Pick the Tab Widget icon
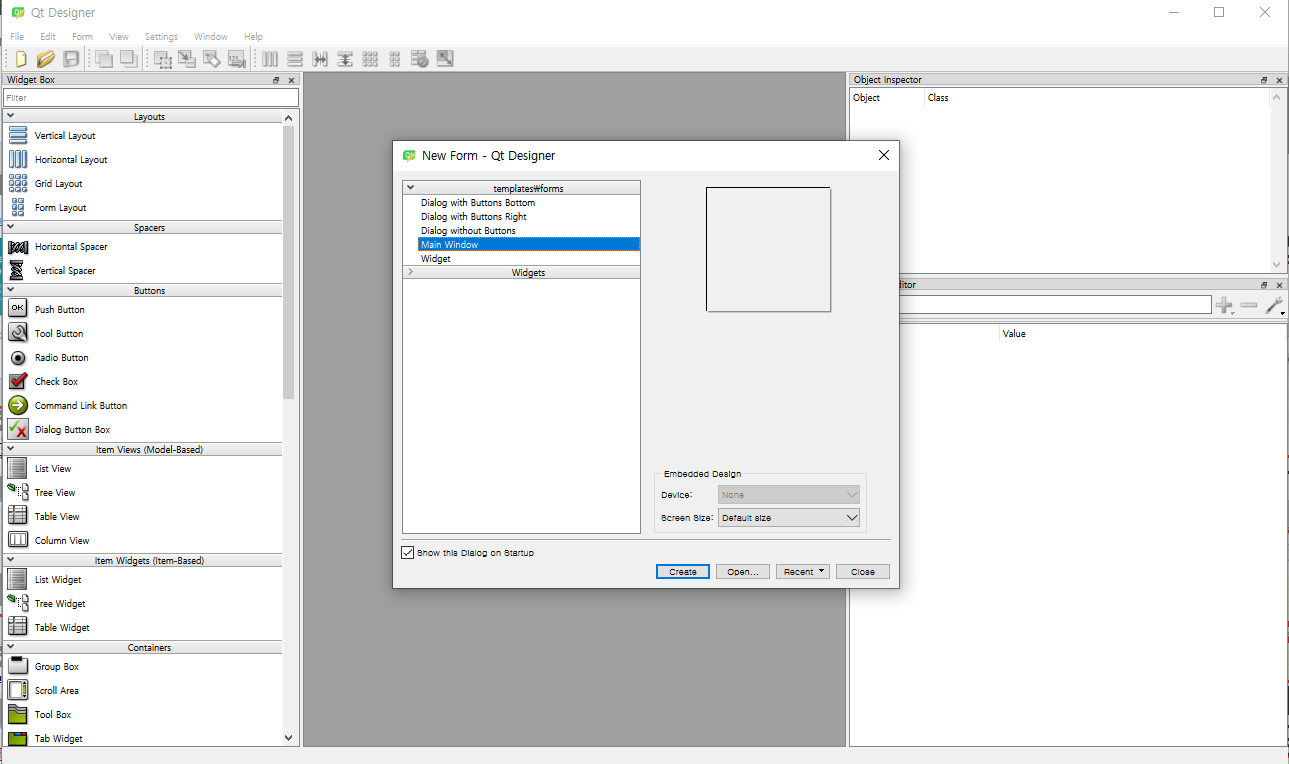The width and height of the screenshot is (1289, 764). 18,738
